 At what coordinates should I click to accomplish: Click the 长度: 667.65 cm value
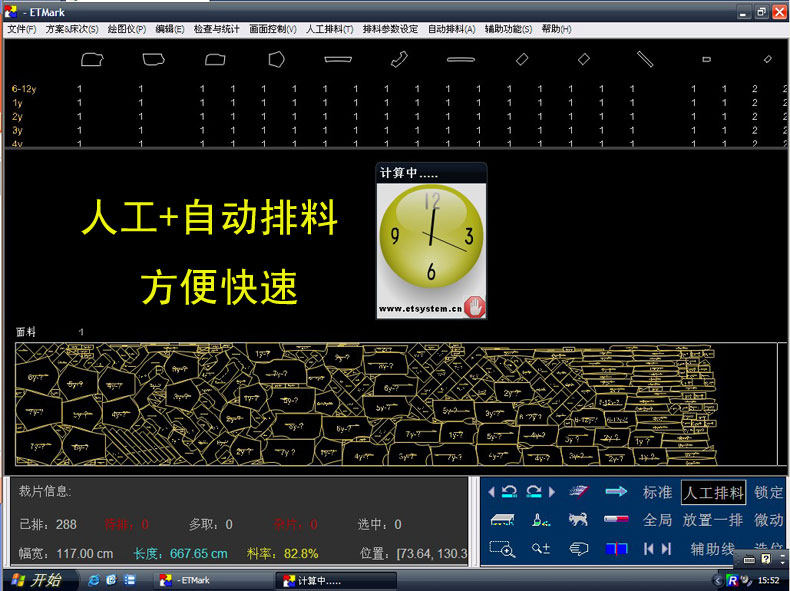[180, 553]
